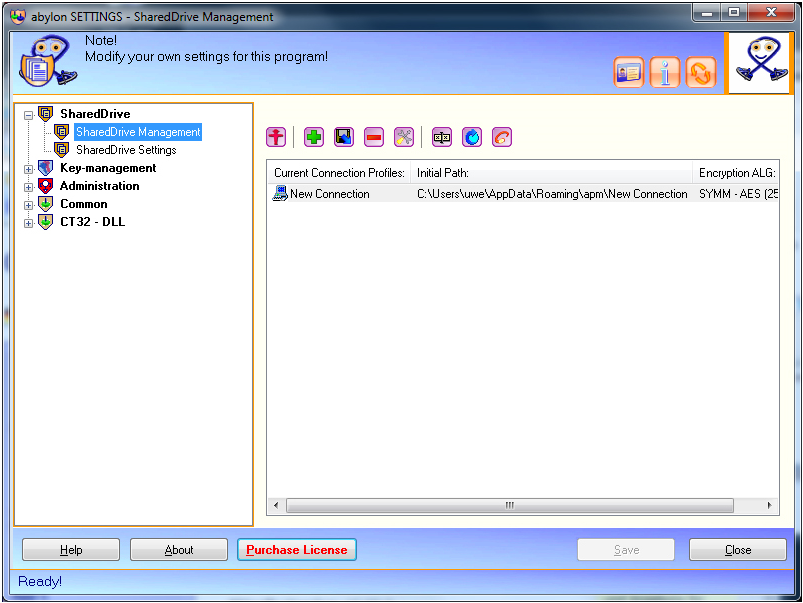Screen dimensions: 803x603
Task: Click the Purchase License button
Action: 297,550
